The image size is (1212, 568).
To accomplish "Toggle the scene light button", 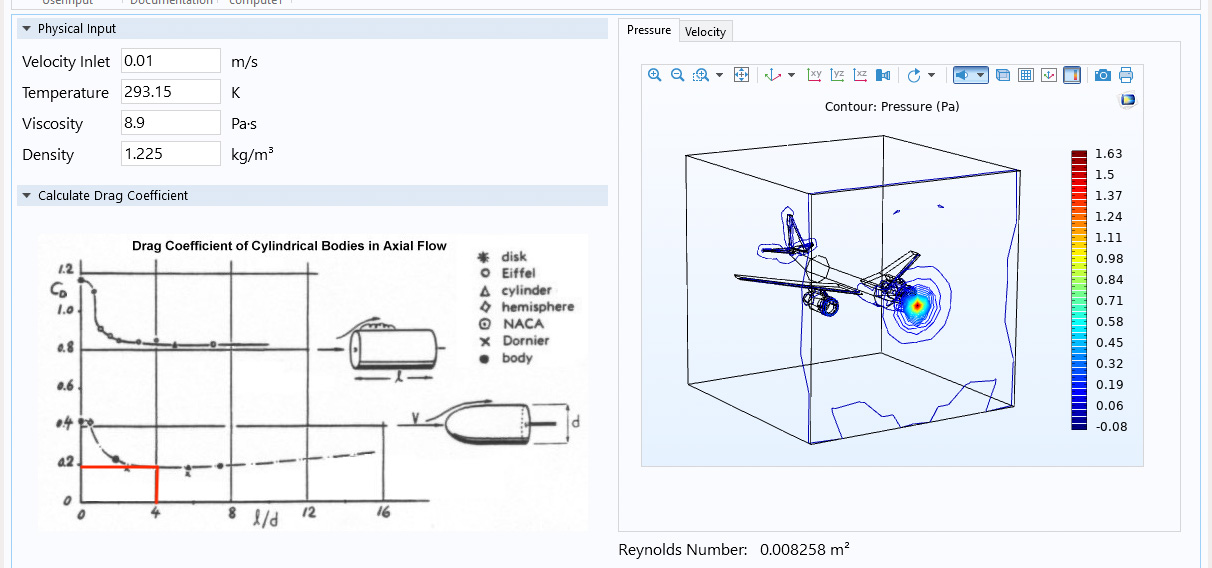I will pos(964,75).
